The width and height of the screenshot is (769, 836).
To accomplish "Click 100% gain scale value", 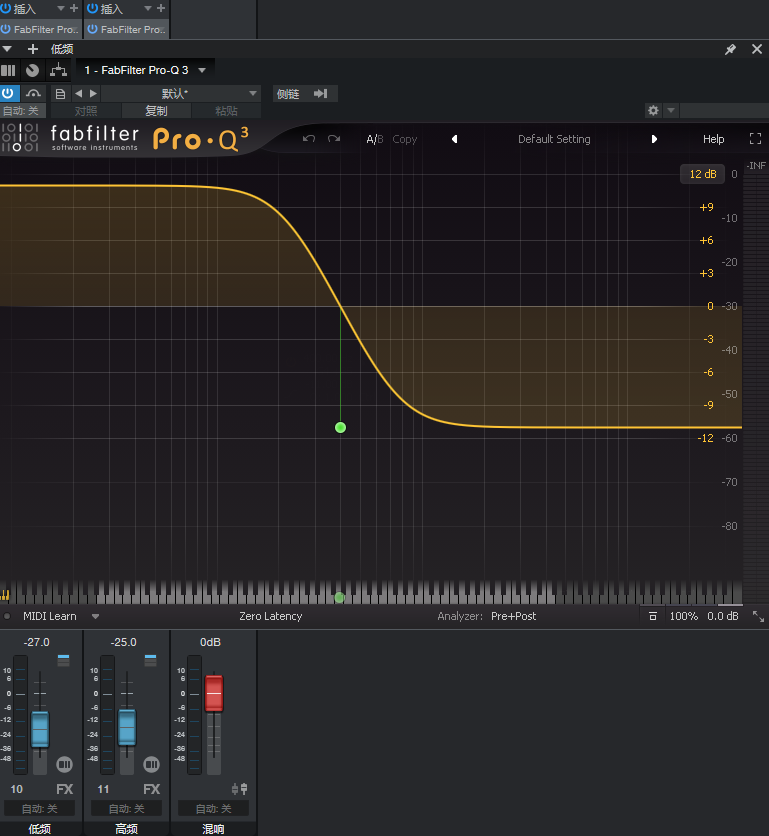I will (x=684, y=616).
